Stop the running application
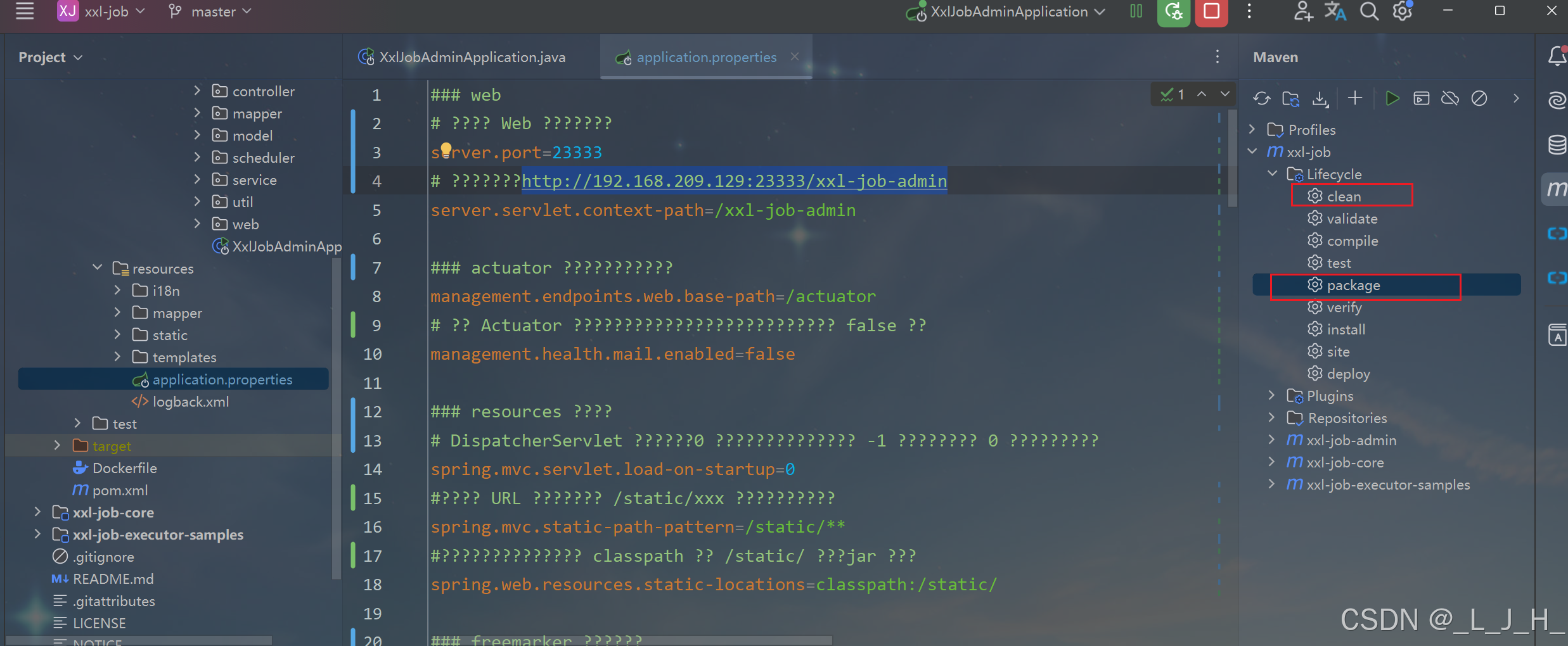 (1211, 12)
